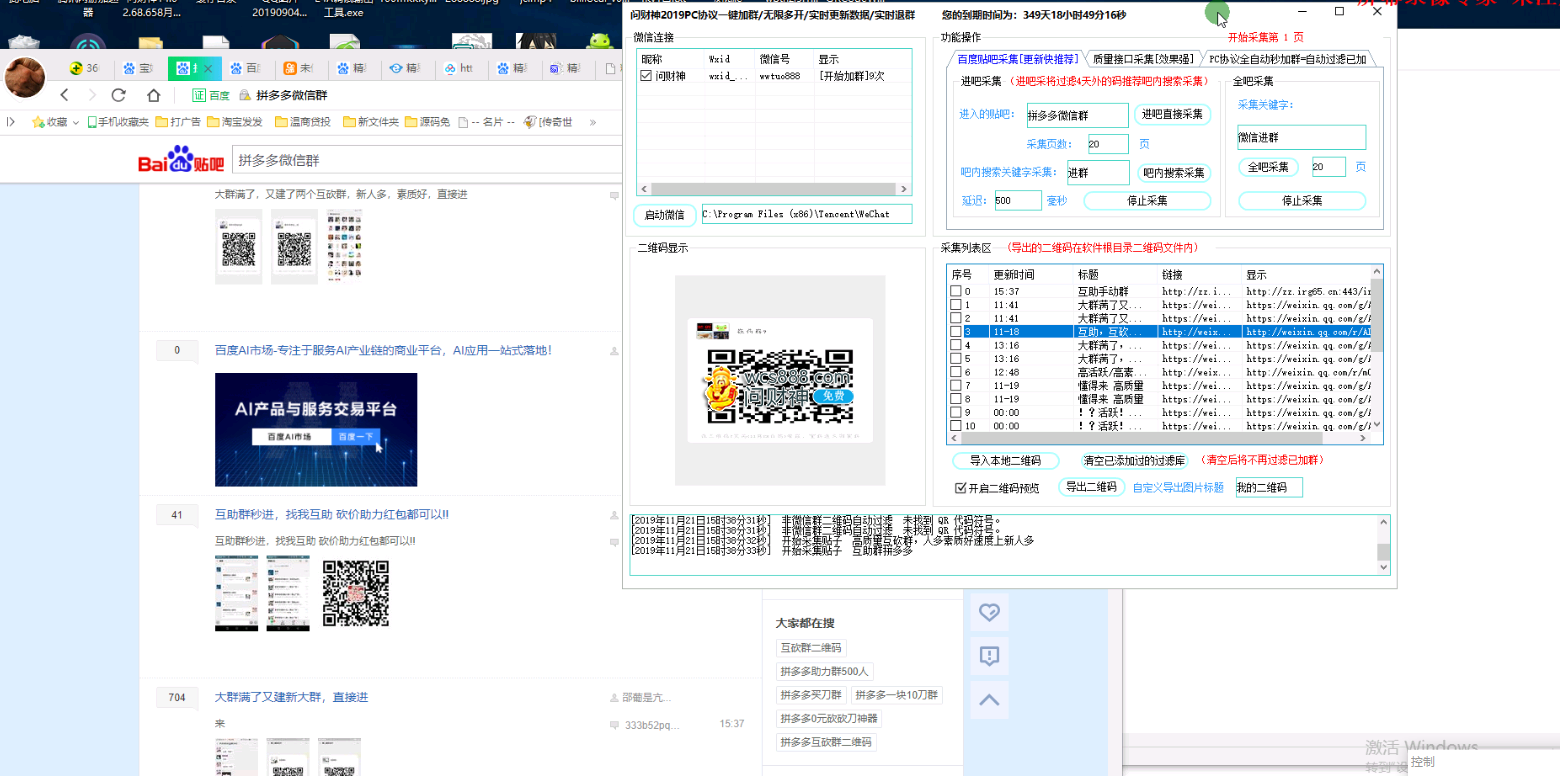Click 互砍群二维码 hot search tag

(812, 648)
